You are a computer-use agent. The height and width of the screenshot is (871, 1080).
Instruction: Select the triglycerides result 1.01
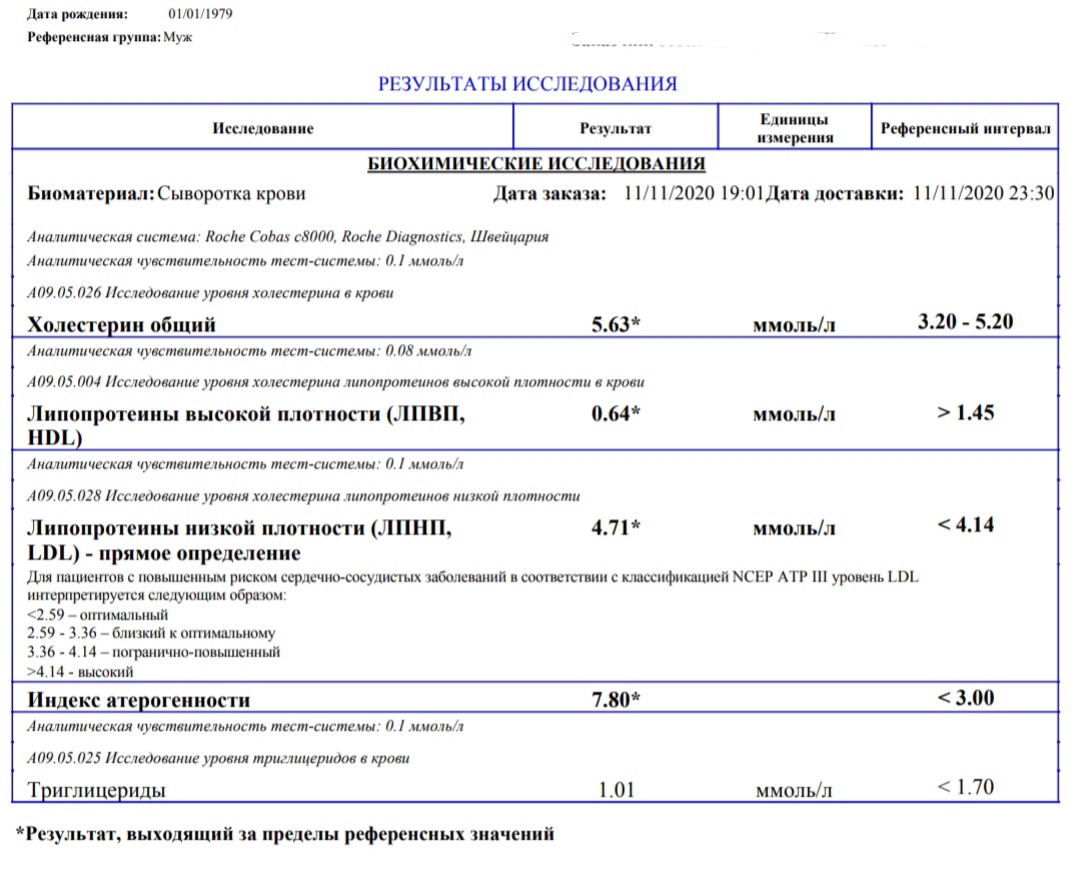(617, 790)
